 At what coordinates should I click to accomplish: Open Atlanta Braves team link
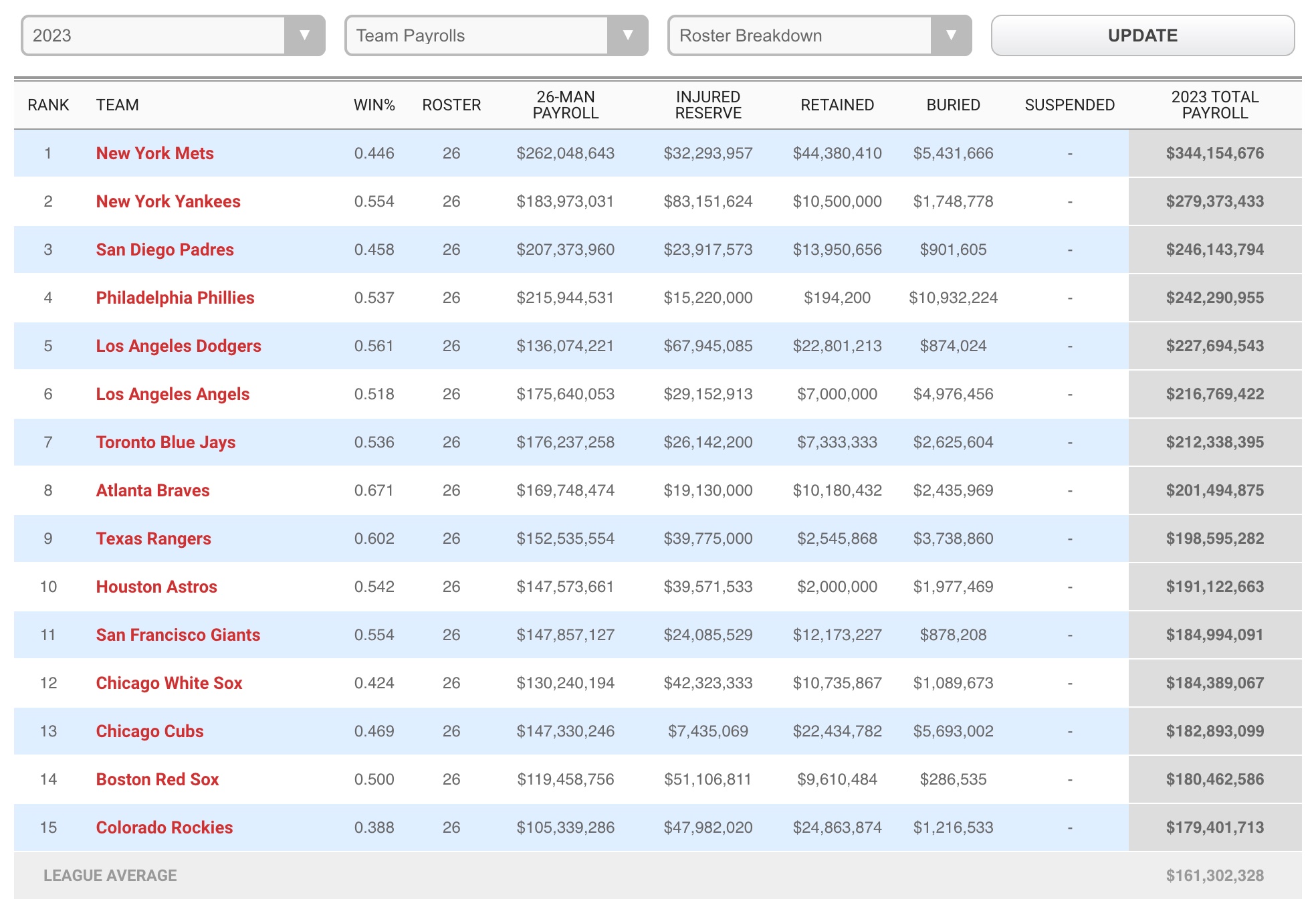pos(153,490)
